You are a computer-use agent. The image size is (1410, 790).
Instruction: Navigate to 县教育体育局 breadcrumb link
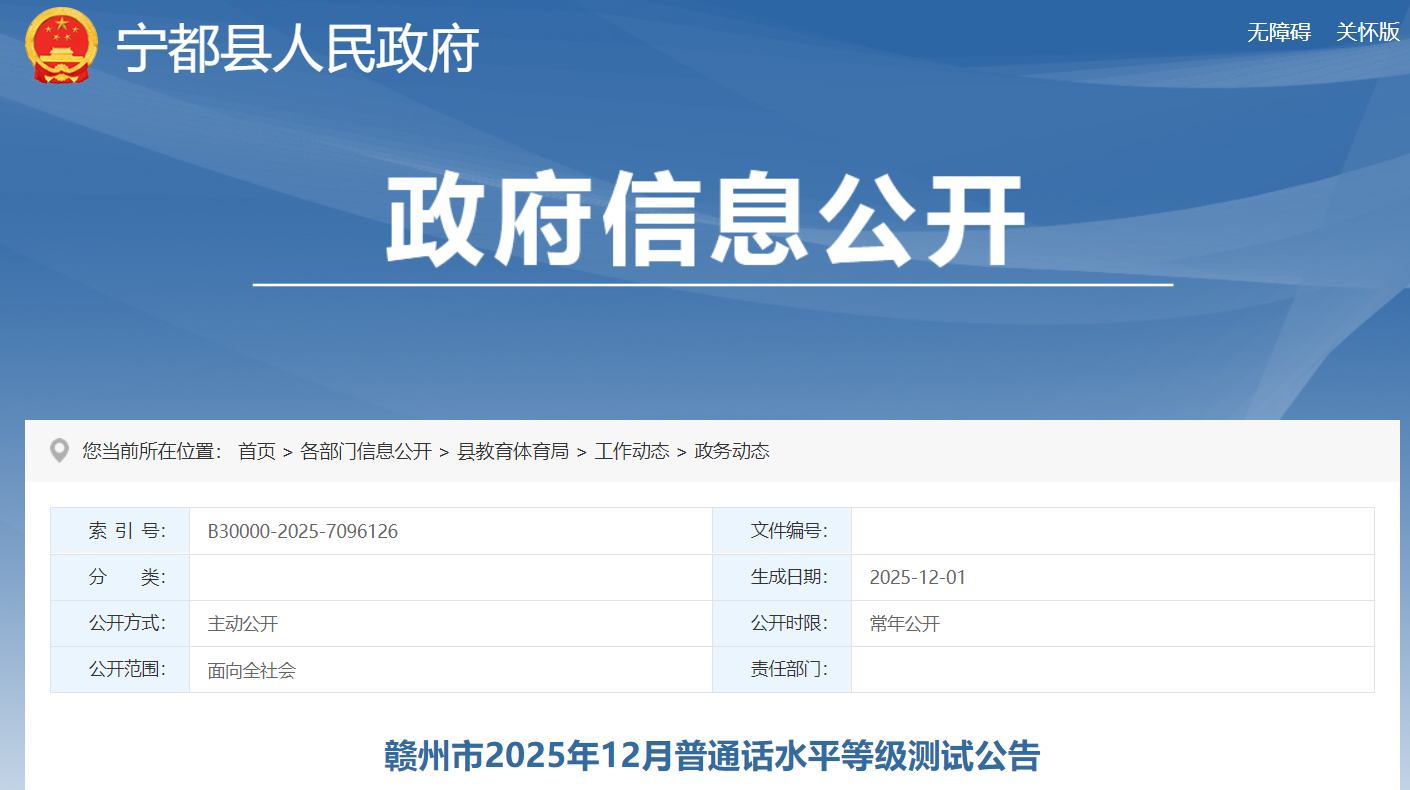point(513,451)
